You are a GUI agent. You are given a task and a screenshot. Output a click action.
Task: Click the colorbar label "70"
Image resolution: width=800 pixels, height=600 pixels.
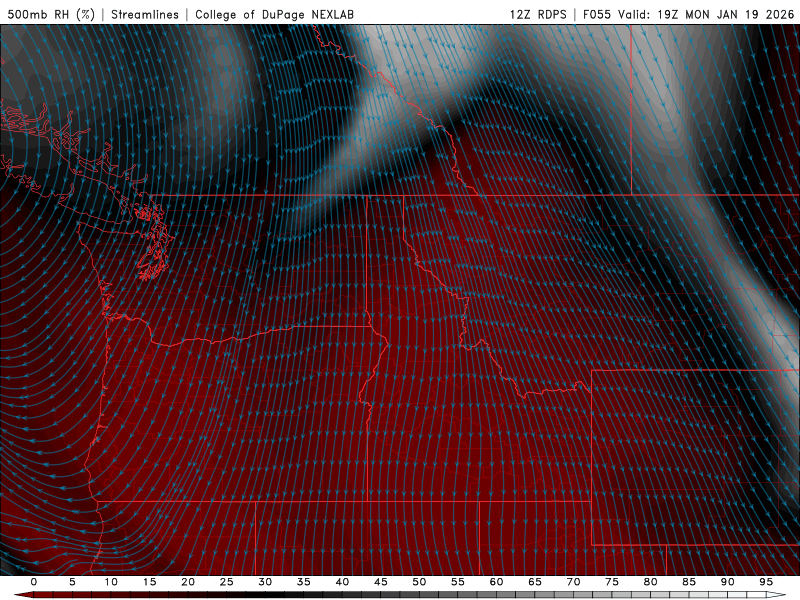573,582
